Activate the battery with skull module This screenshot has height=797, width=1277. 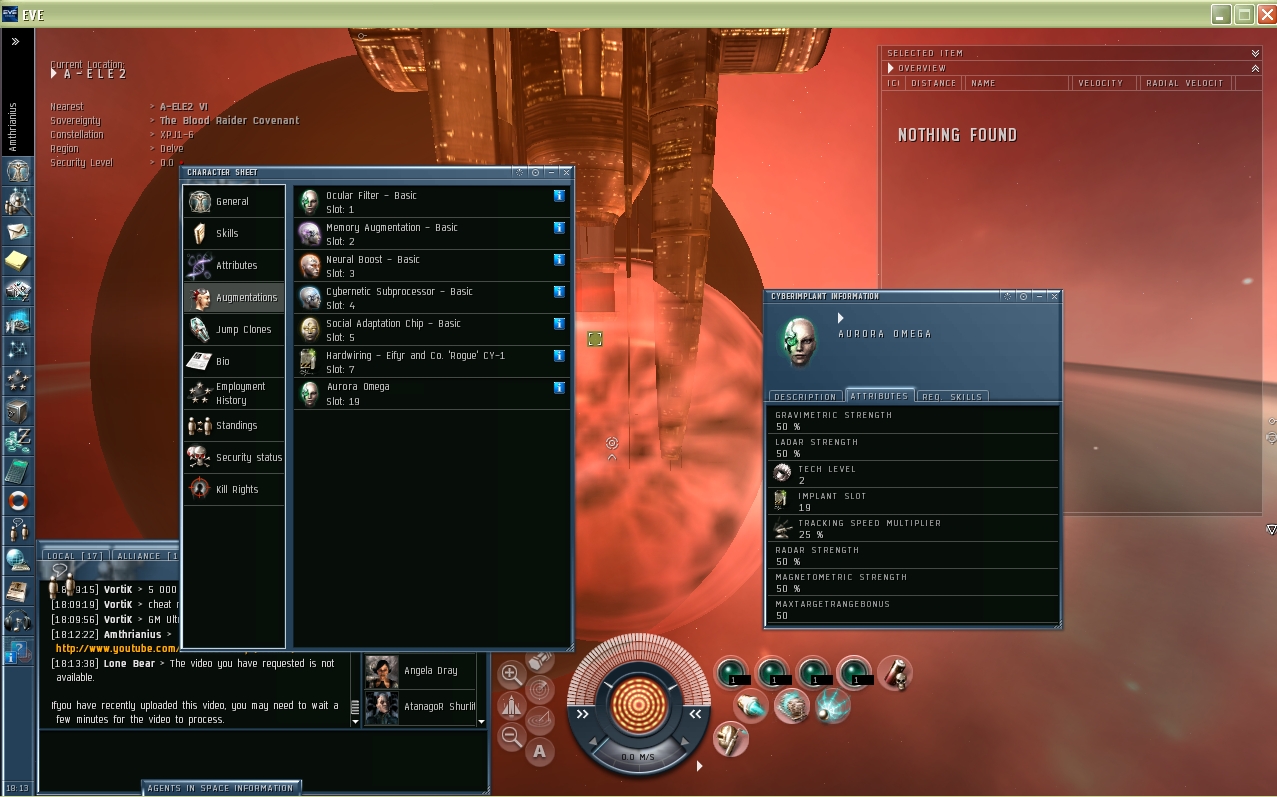pyautogui.click(x=895, y=673)
